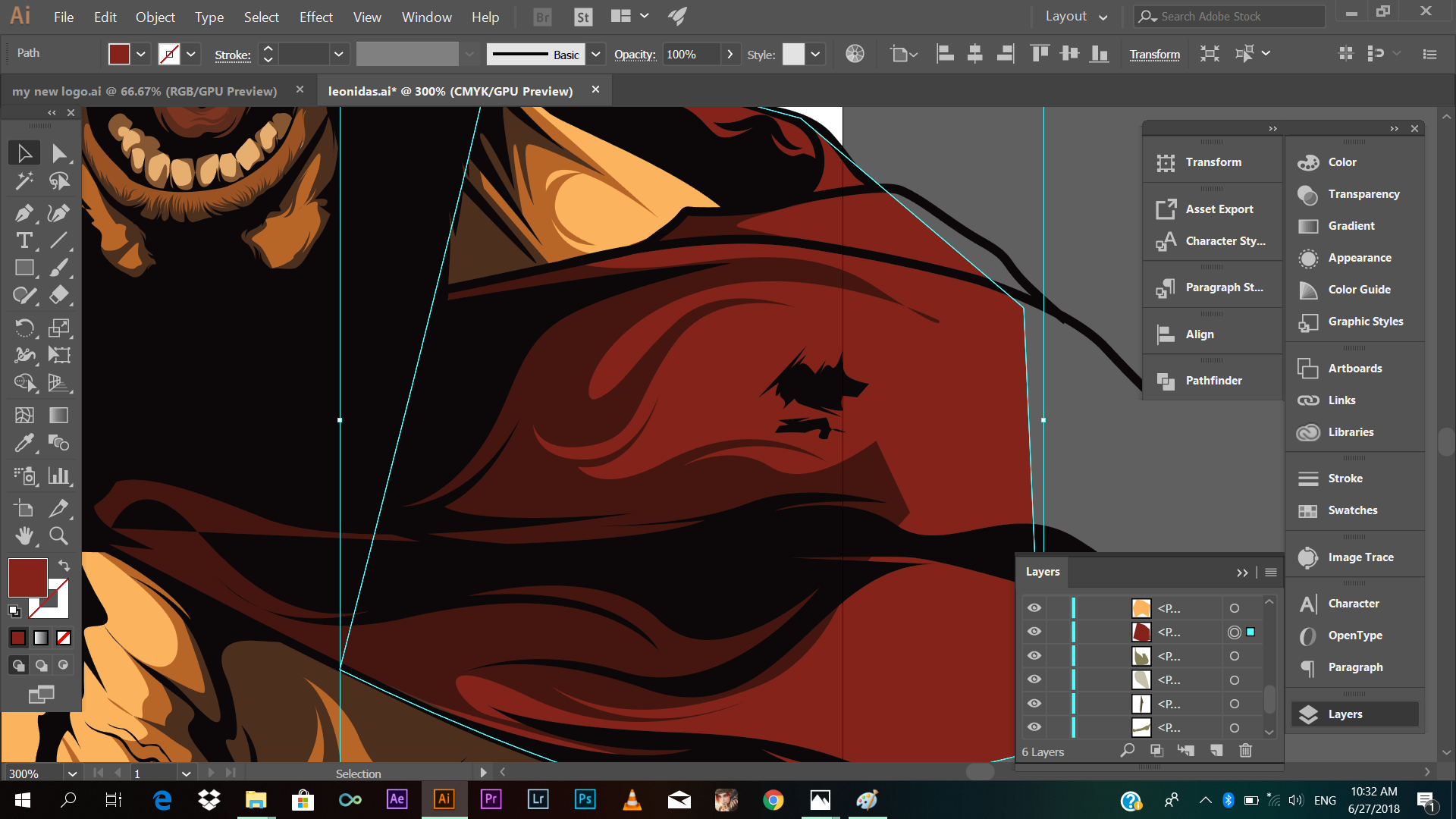Open the Effect menu
Viewport: 1456px width, 819px height.
315,17
